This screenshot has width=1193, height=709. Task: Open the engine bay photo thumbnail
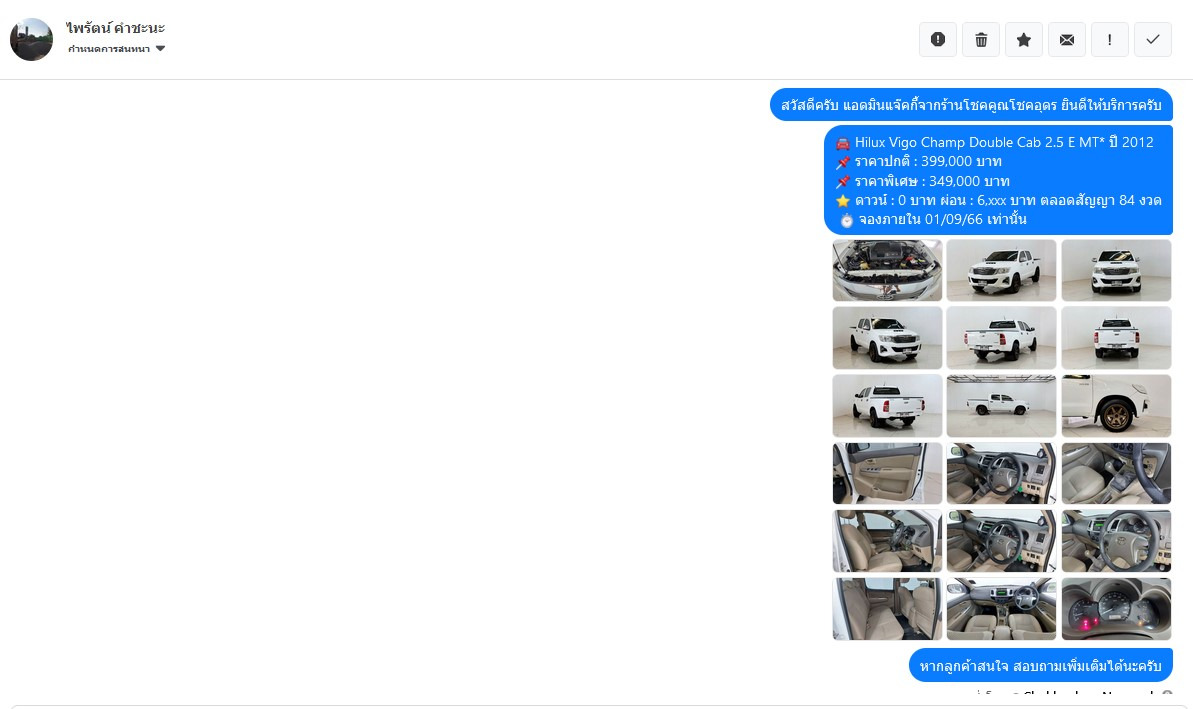887,270
